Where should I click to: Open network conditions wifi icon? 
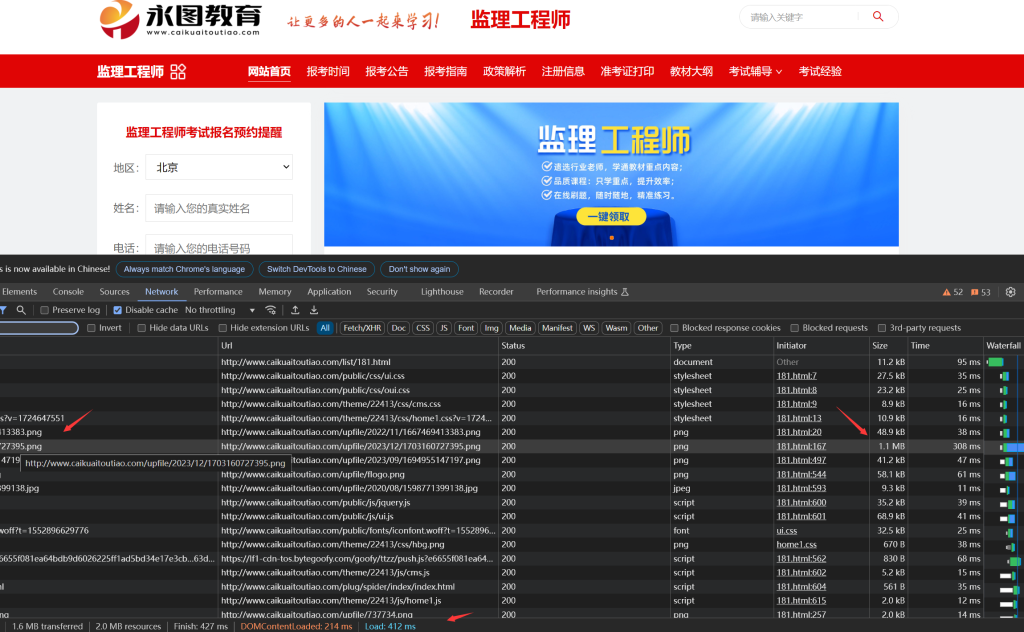[270, 310]
